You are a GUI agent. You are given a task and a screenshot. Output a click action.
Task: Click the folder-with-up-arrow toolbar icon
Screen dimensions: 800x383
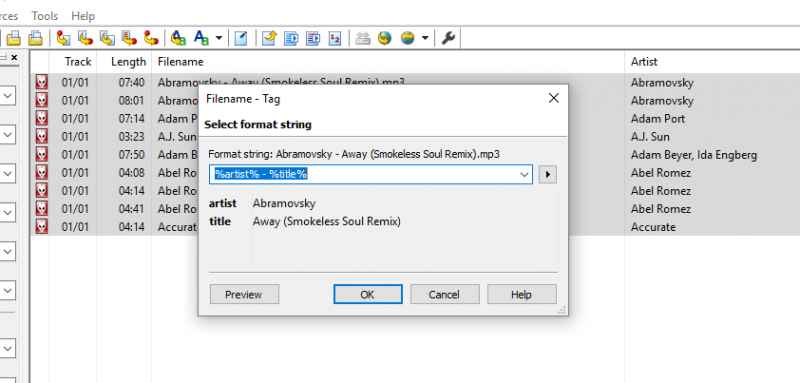pyautogui.click(x=269, y=38)
